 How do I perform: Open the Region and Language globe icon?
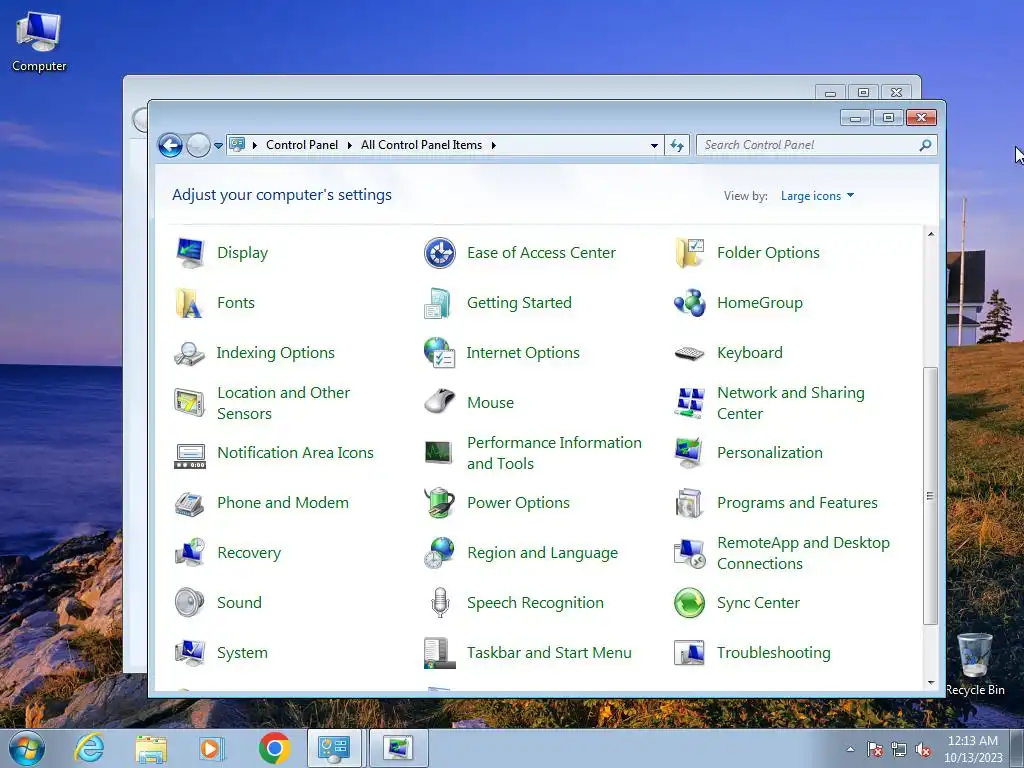click(x=440, y=553)
